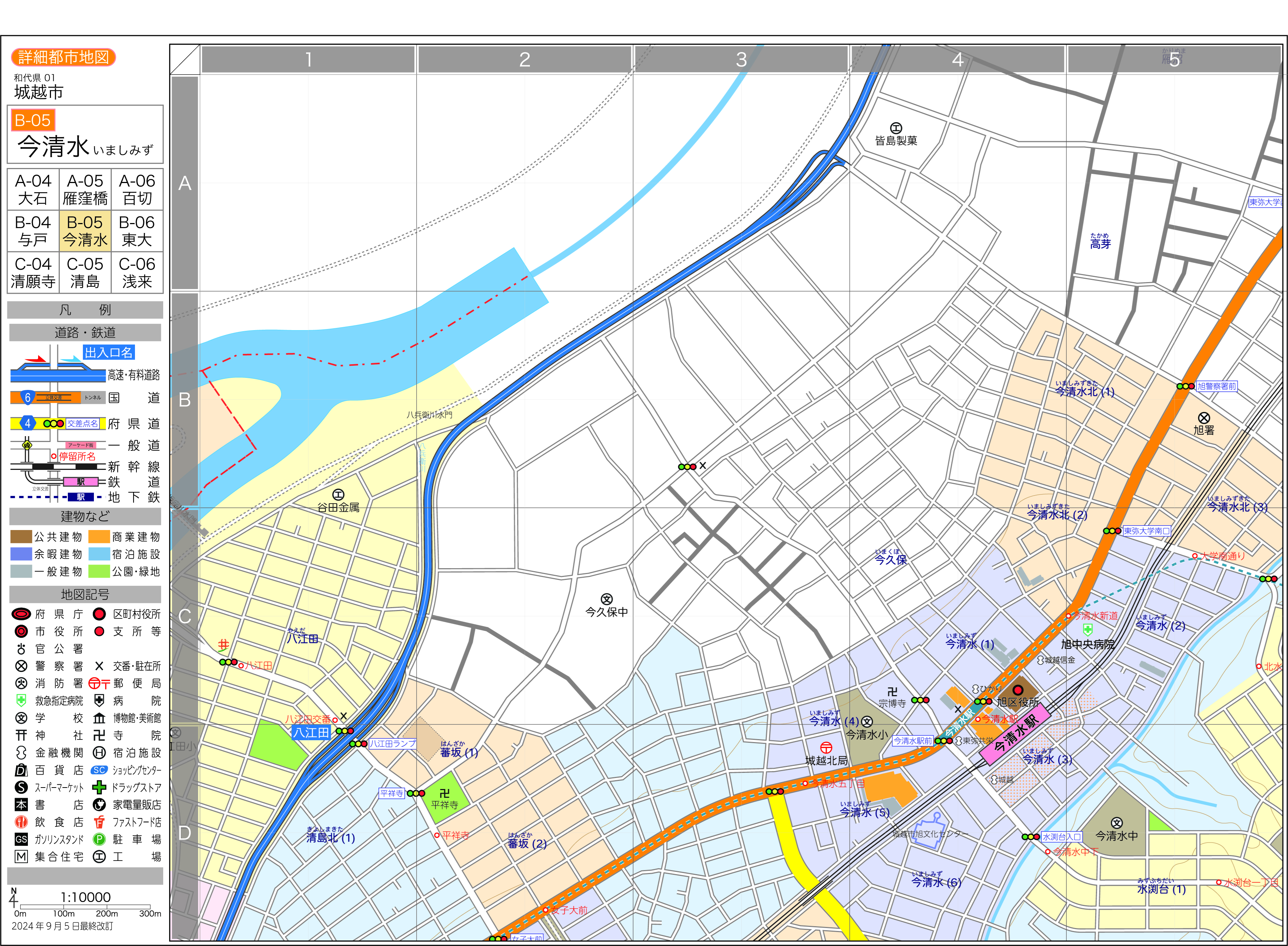Click the 今清水中 school symbol
The height and width of the screenshot is (946, 1288).
(1116, 823)
